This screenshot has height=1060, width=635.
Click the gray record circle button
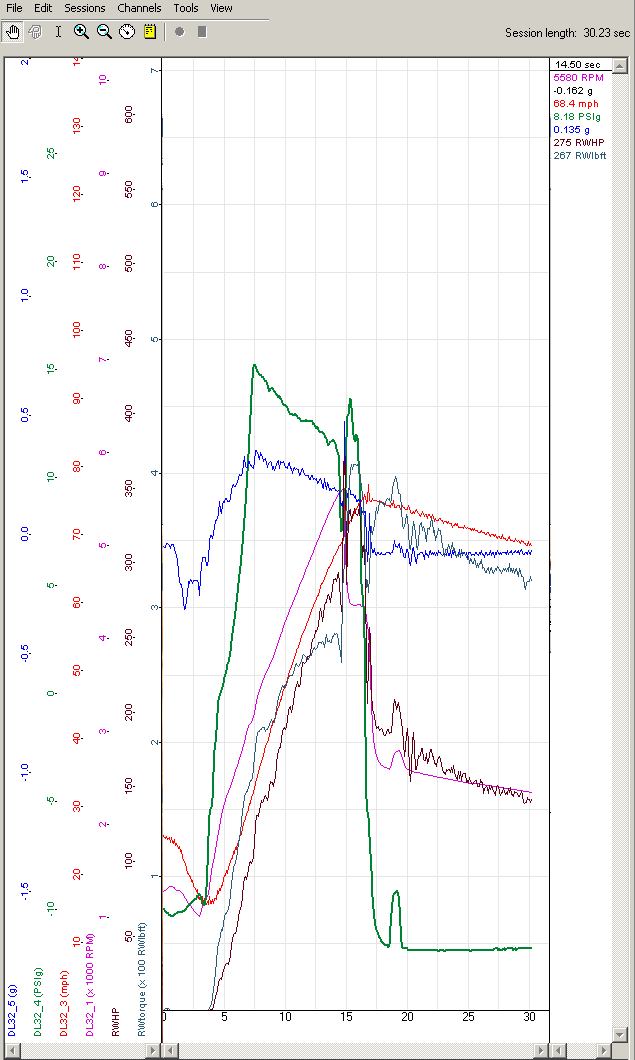tap(179, 32)
